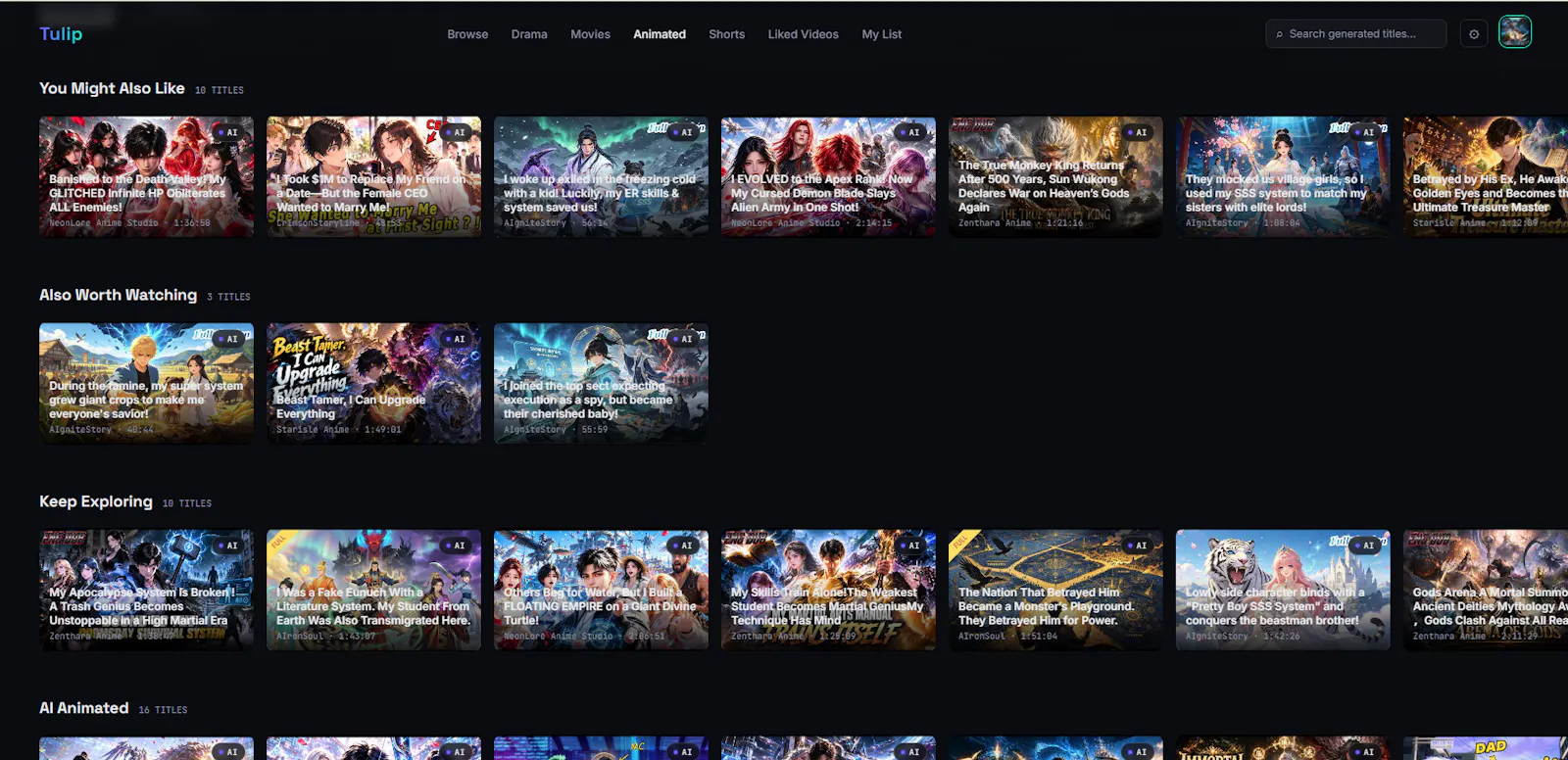Open the My Apocalypse System Is Broken card
Viewport: 1568px width, 760px height.
[146, 591]
